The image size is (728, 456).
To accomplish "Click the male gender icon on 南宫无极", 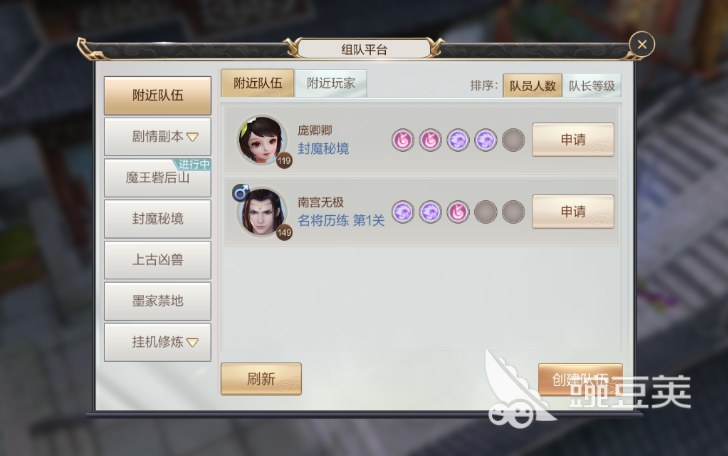I will (x=240, y=192).
